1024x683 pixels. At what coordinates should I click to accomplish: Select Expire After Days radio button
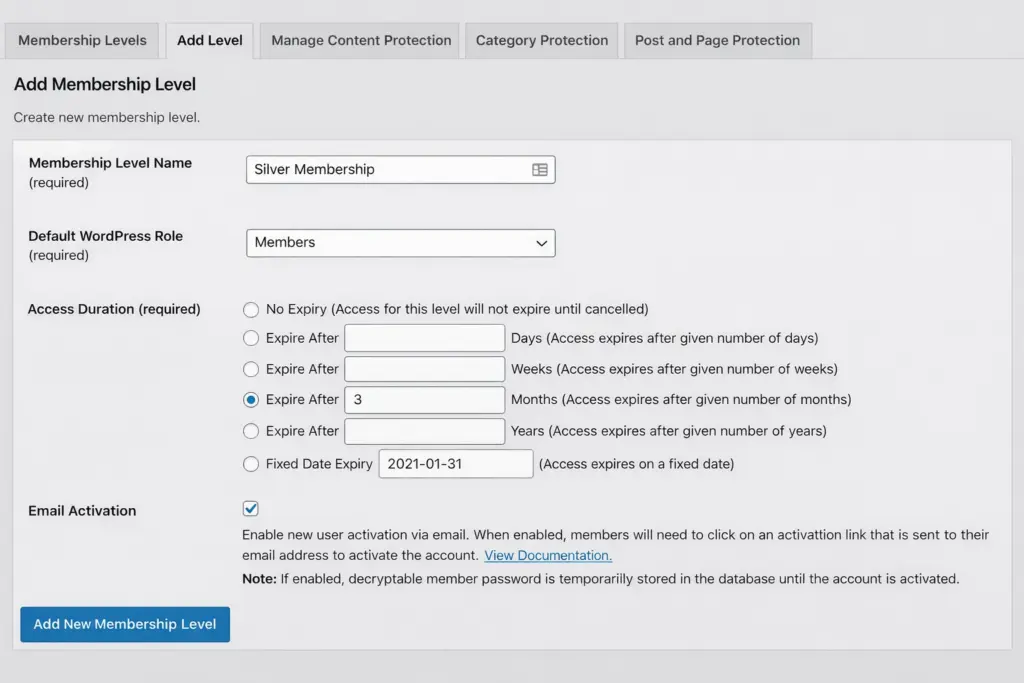(251, 339)
